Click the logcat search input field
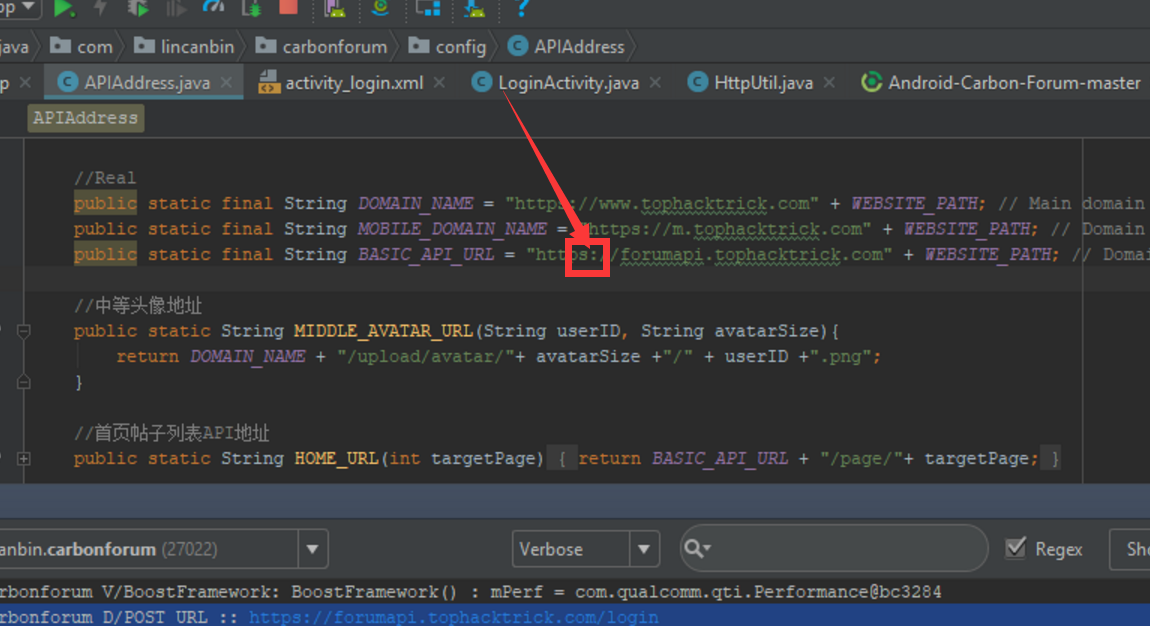1150x626 pixels. (834, 548)
